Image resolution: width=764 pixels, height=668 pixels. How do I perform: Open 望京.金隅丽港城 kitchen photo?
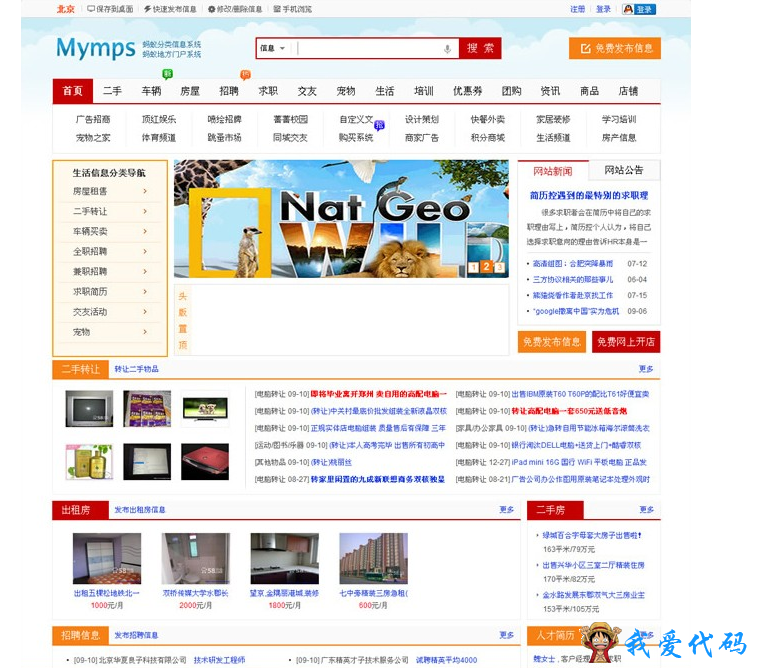coord(285,558)
